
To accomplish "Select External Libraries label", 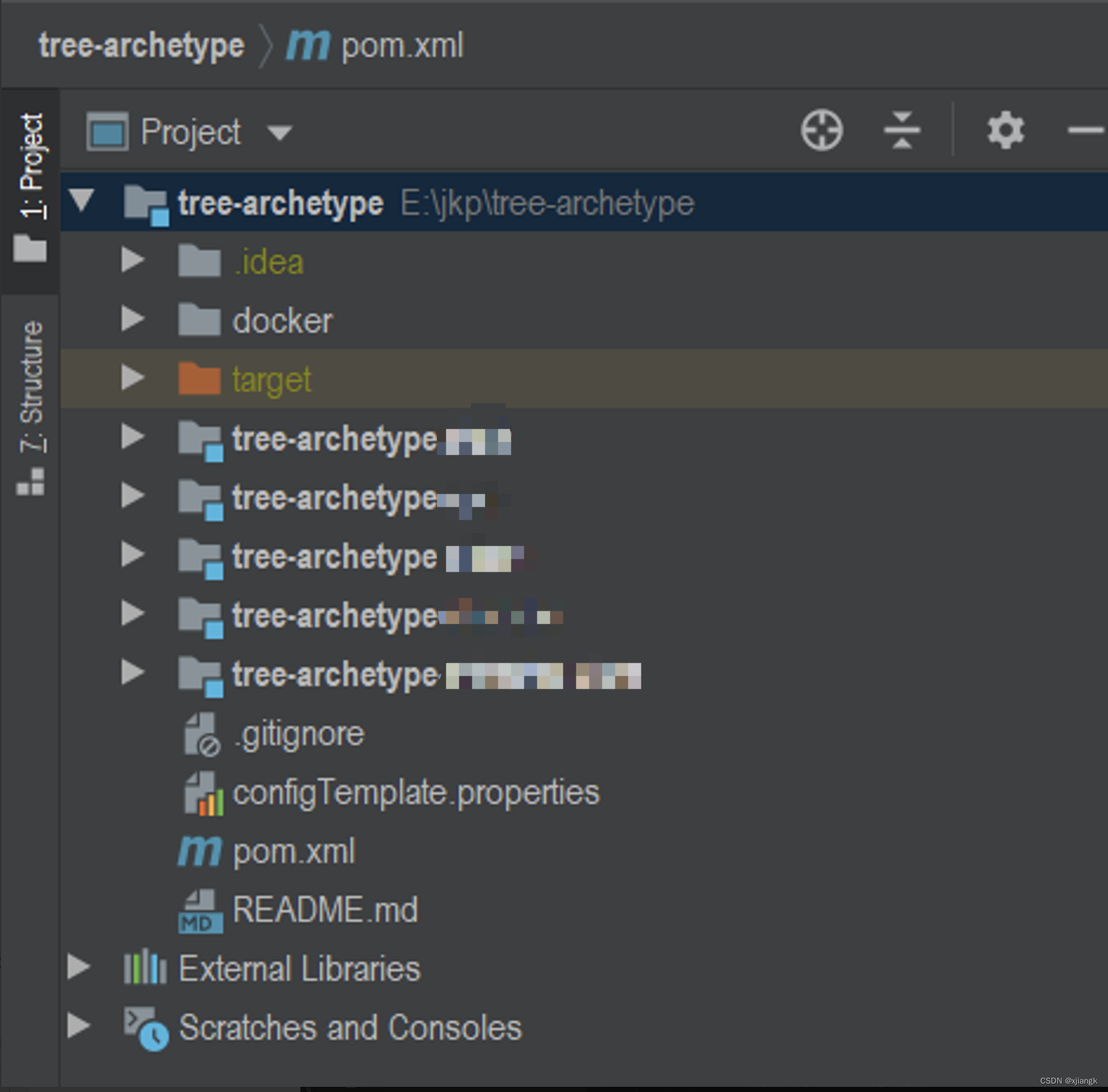I will [299, 968].
